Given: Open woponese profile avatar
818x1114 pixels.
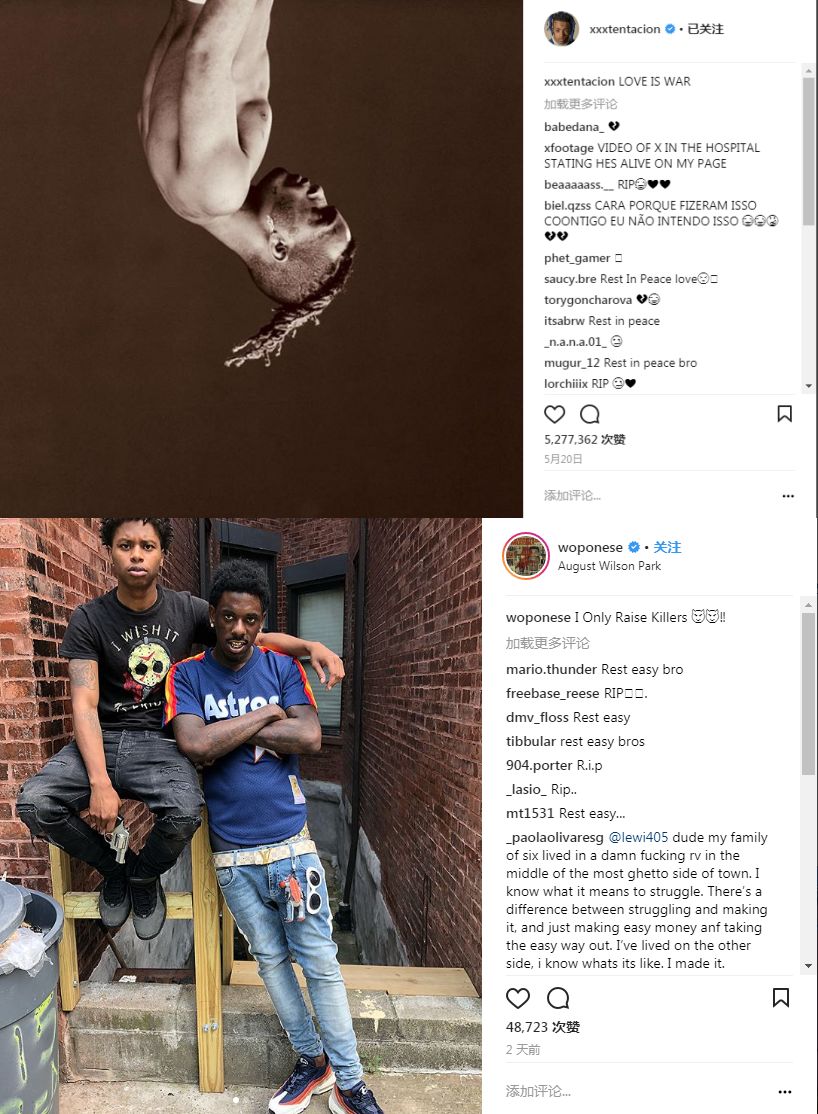Looking at the screenshot, I should 526,556.
